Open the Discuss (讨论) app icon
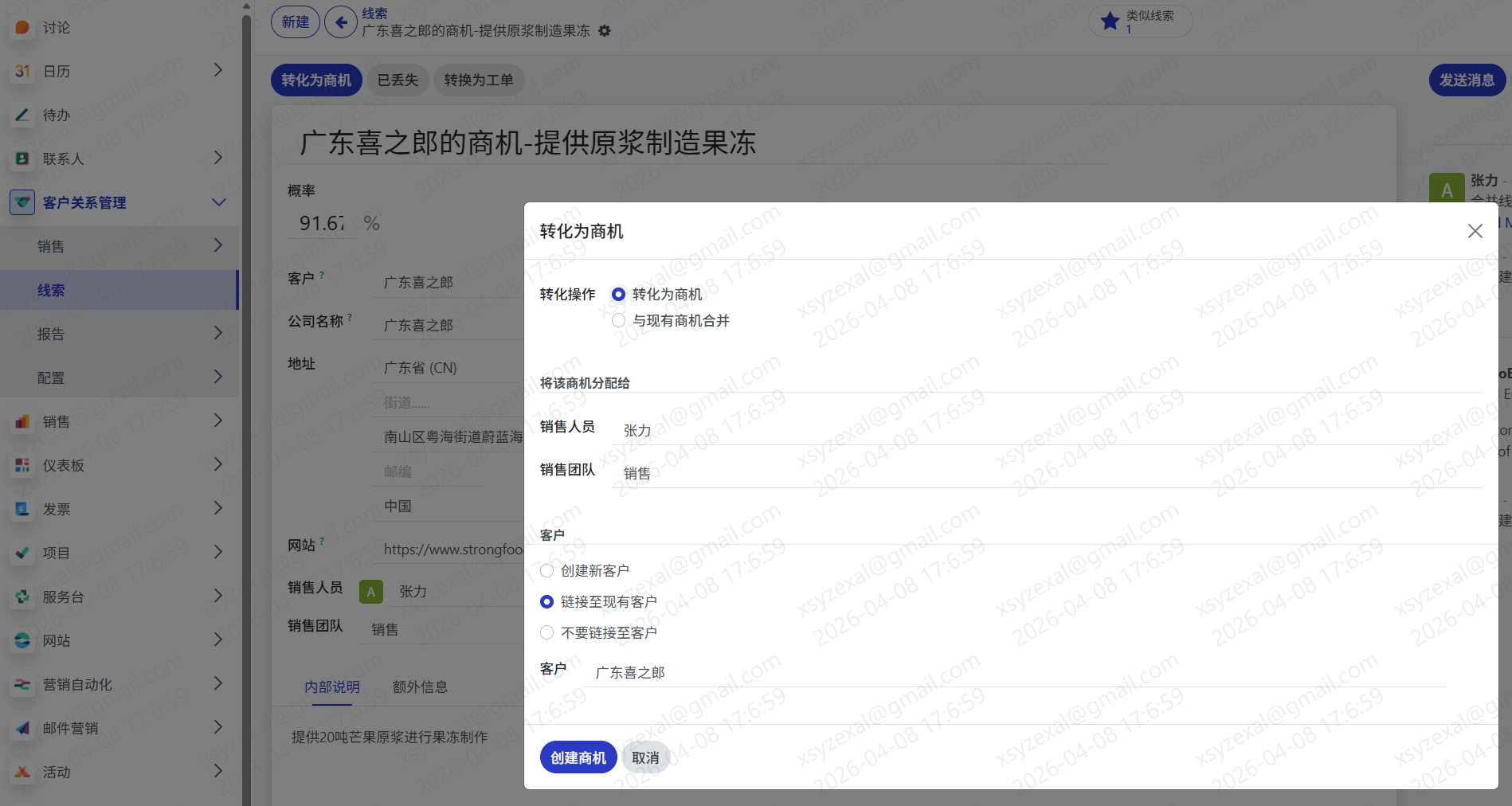 pyautogui.click(x=22, y=28)
